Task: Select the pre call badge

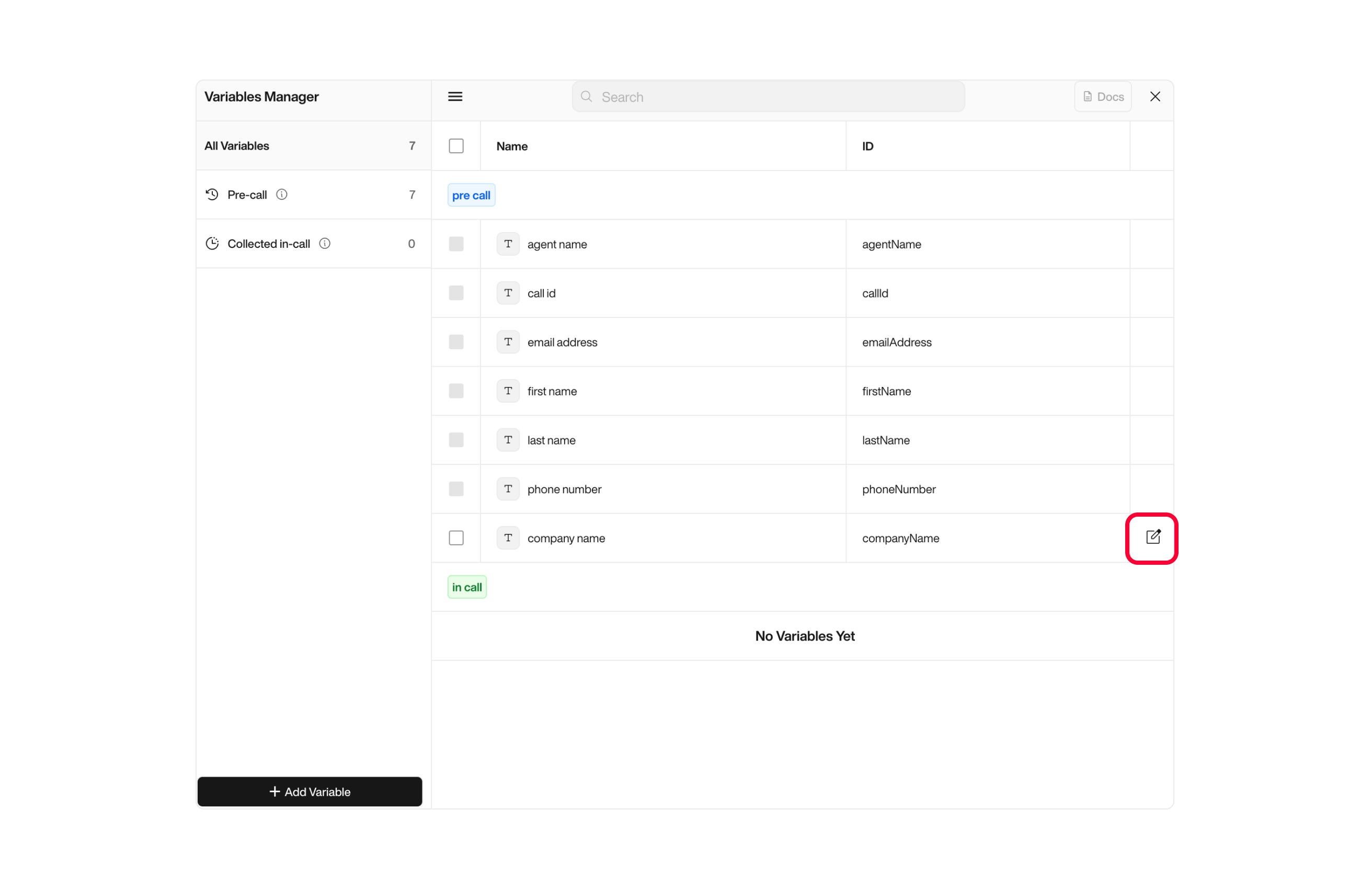Action: pyautogui.click(x=471, y=195)
